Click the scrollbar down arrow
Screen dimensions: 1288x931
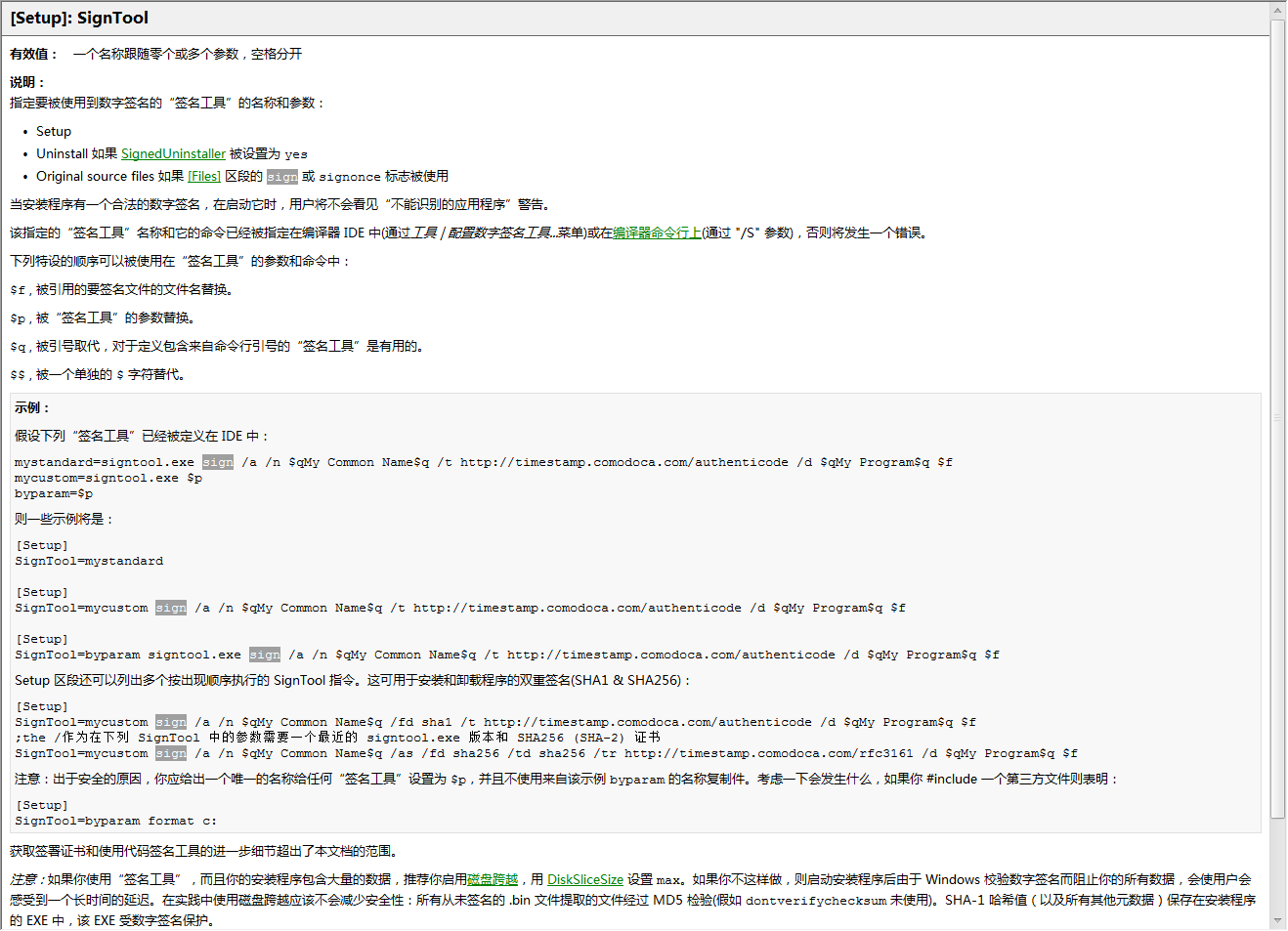(1277, 920)
